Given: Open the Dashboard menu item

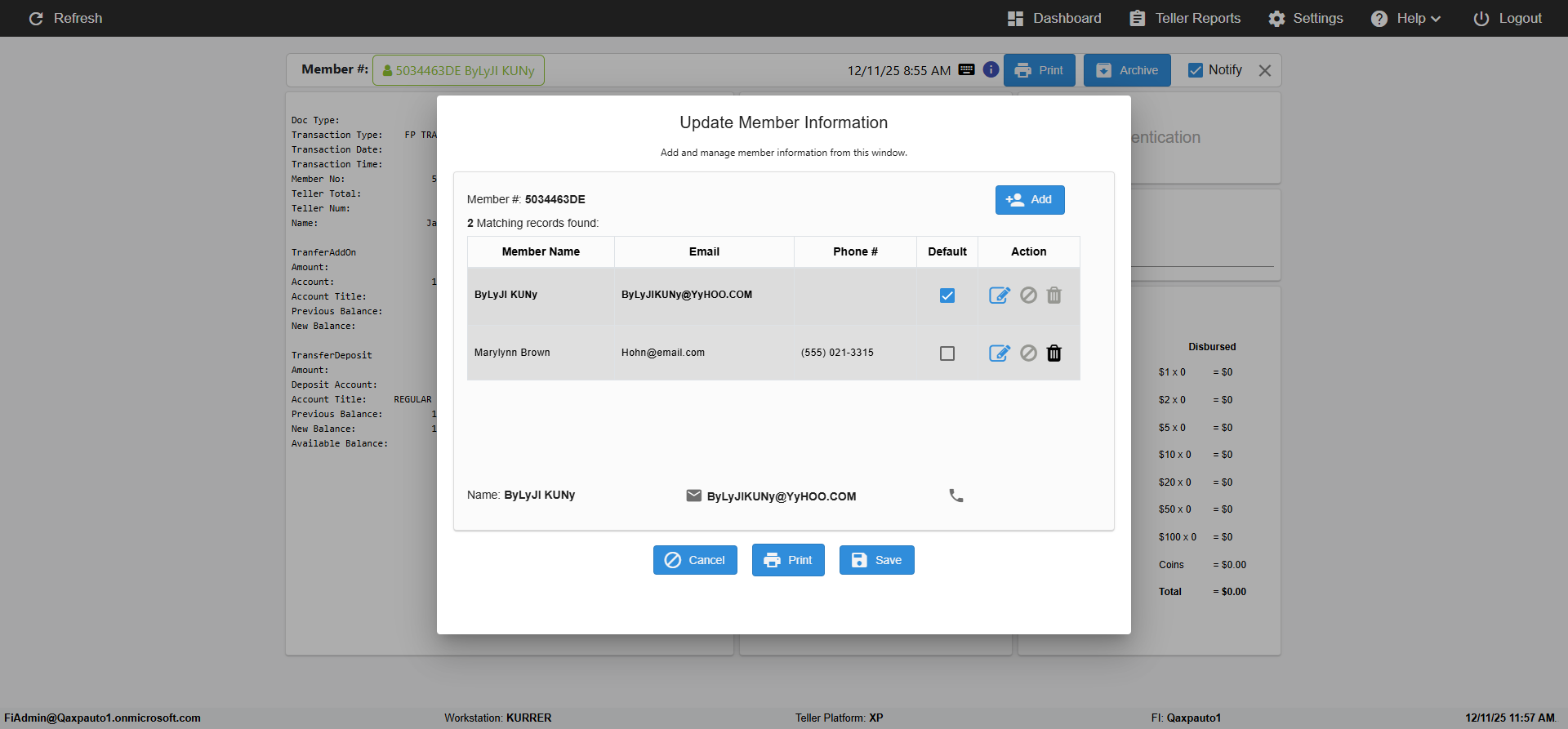Looking at the screenshot, I should 1054,18.
